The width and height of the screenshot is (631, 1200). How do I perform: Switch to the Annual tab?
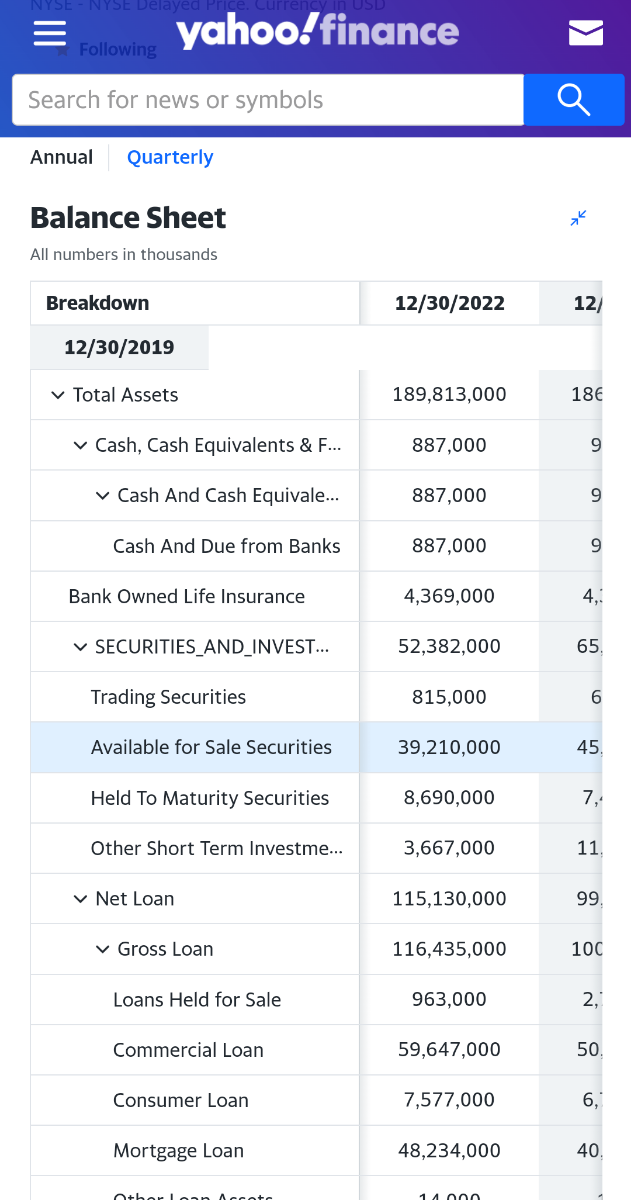point(62,157)
